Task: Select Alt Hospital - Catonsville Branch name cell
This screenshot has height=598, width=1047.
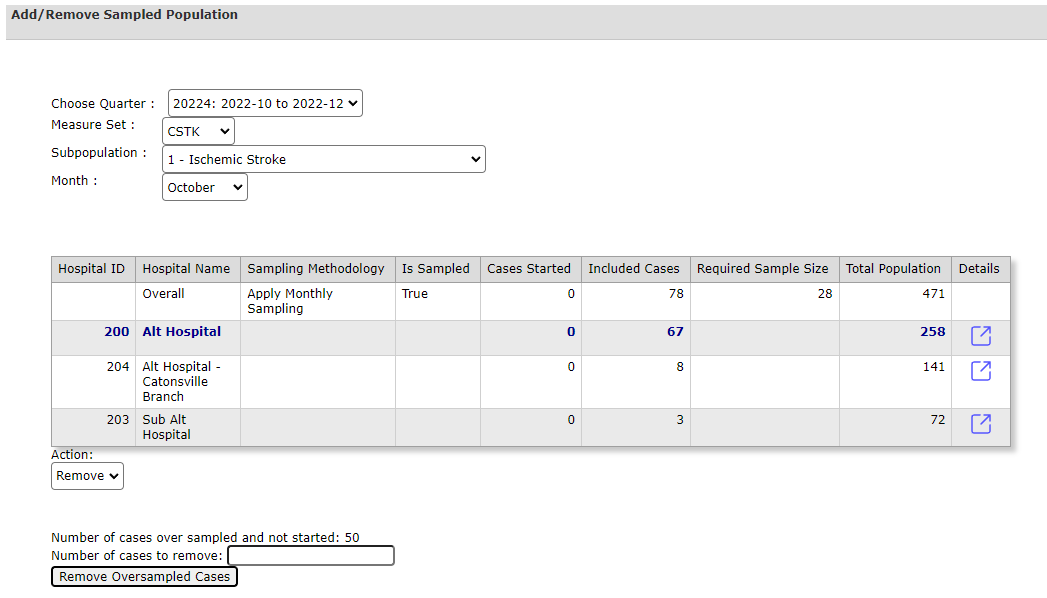Action: [182, 382]
